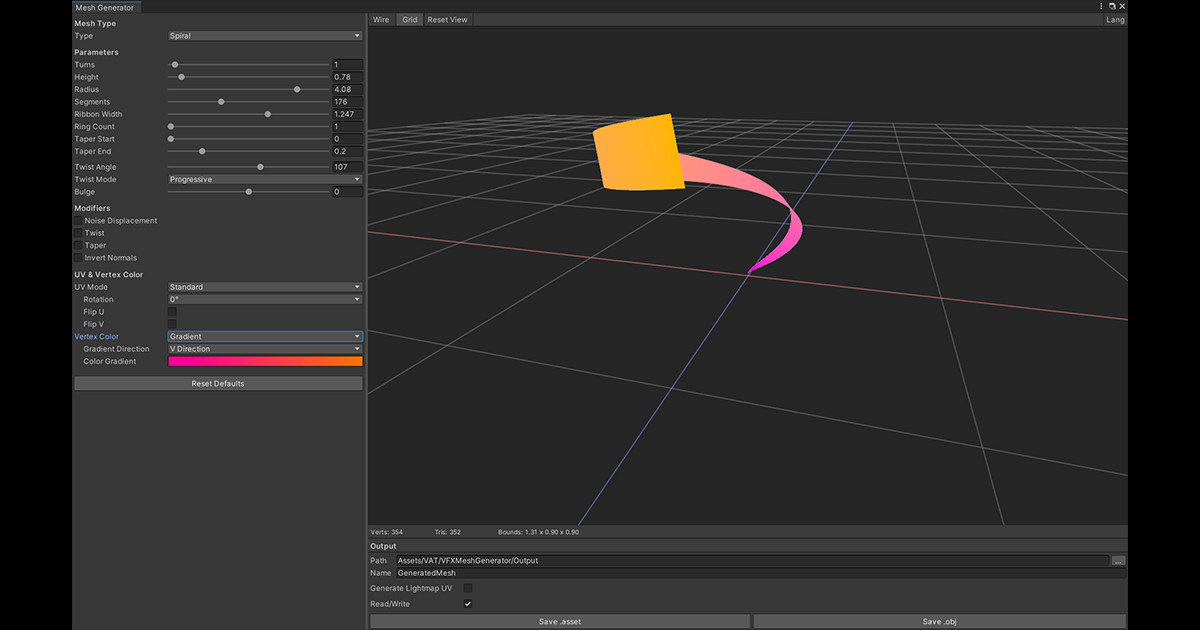Image resolution: width=1200 pixels, height=630 pixels.
Task: Click the Taper Start slider track
Action: click(248, 139)
